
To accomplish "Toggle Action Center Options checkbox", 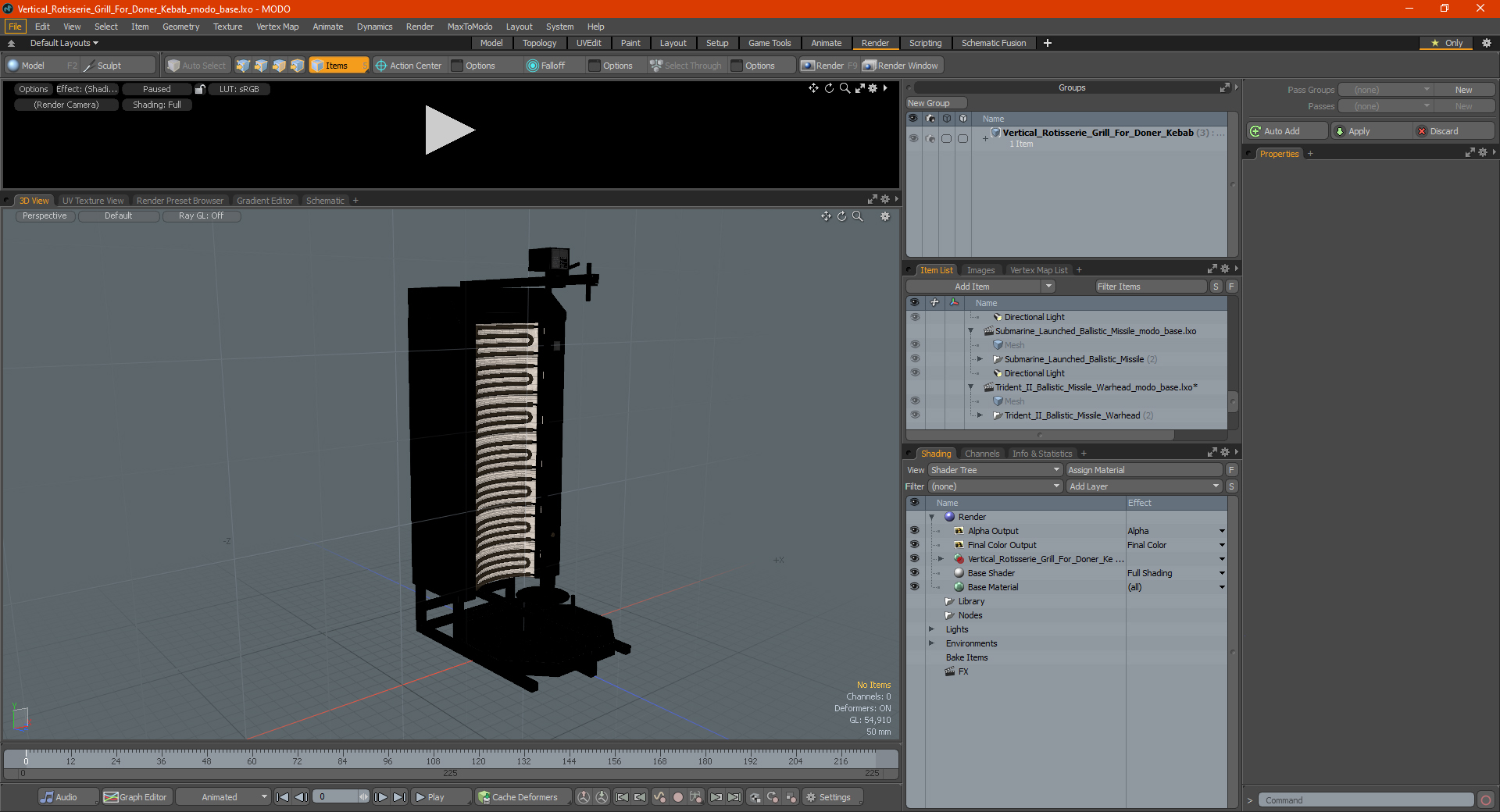I will pyautogui.click(x=457, y=66).
